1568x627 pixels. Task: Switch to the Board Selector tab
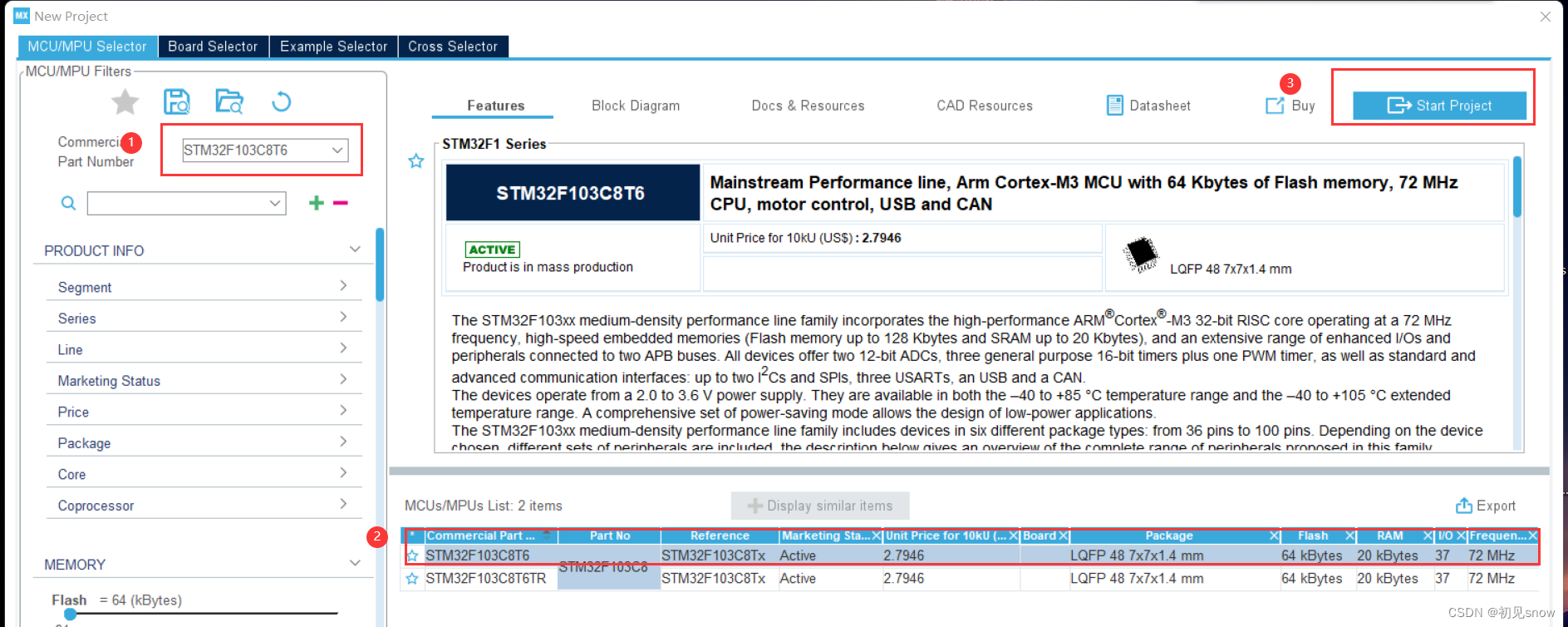pos(213,47)
